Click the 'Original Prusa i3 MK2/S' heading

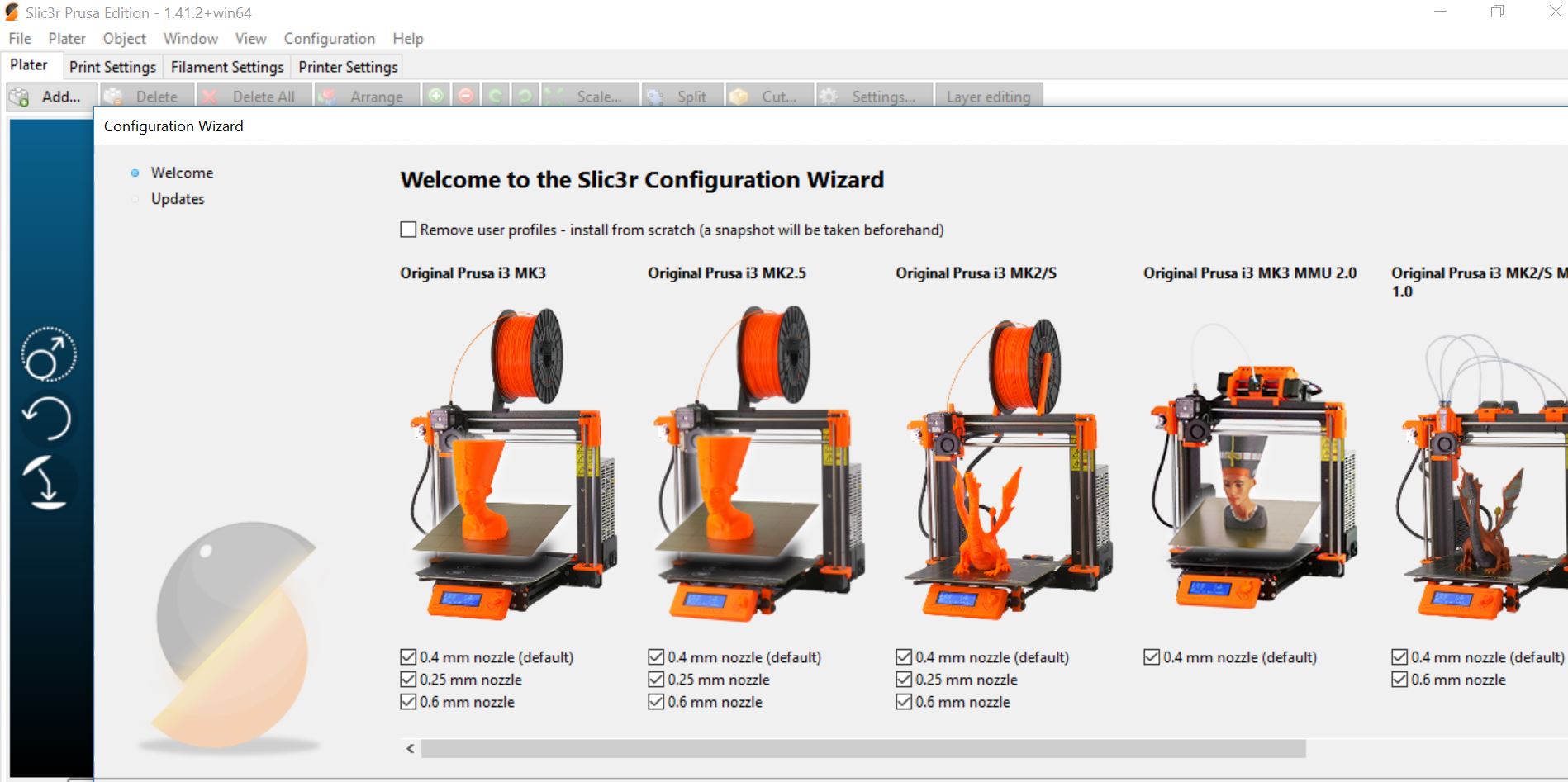(x=976, y=273)
